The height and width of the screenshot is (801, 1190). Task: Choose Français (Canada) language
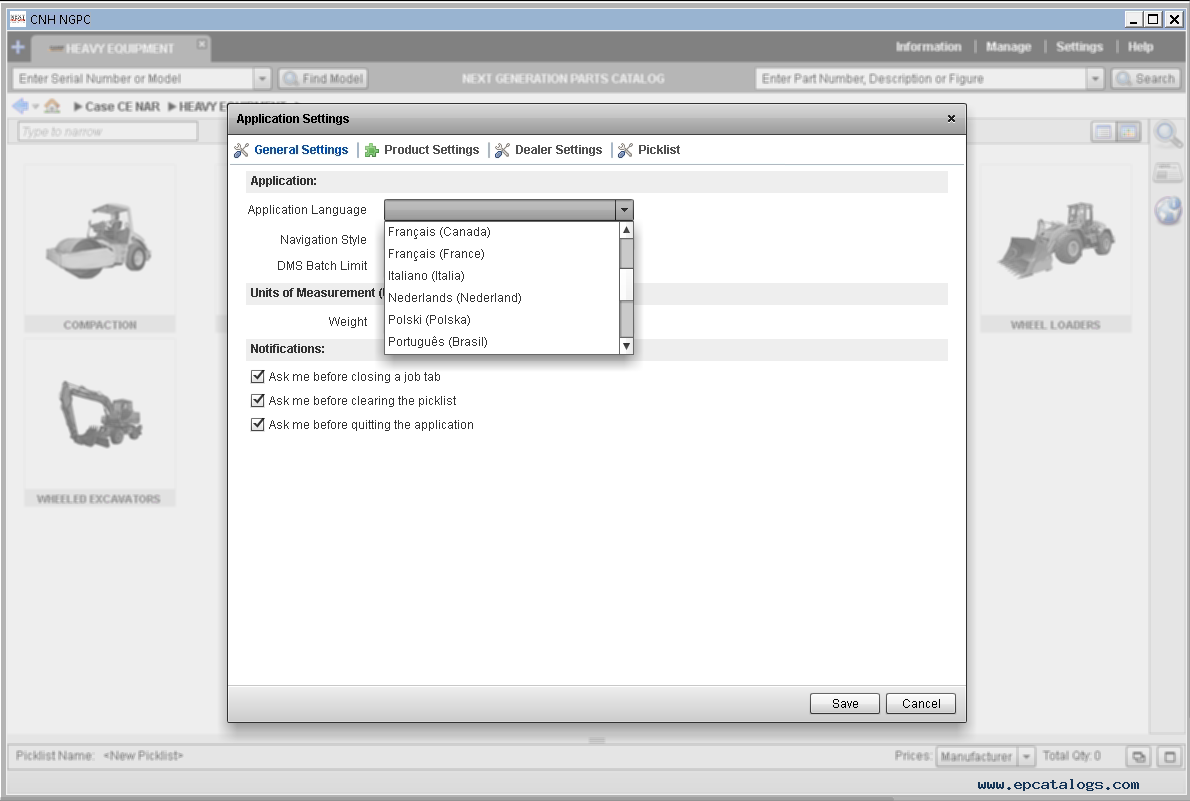pyautogui.click(x=502, y=232)
